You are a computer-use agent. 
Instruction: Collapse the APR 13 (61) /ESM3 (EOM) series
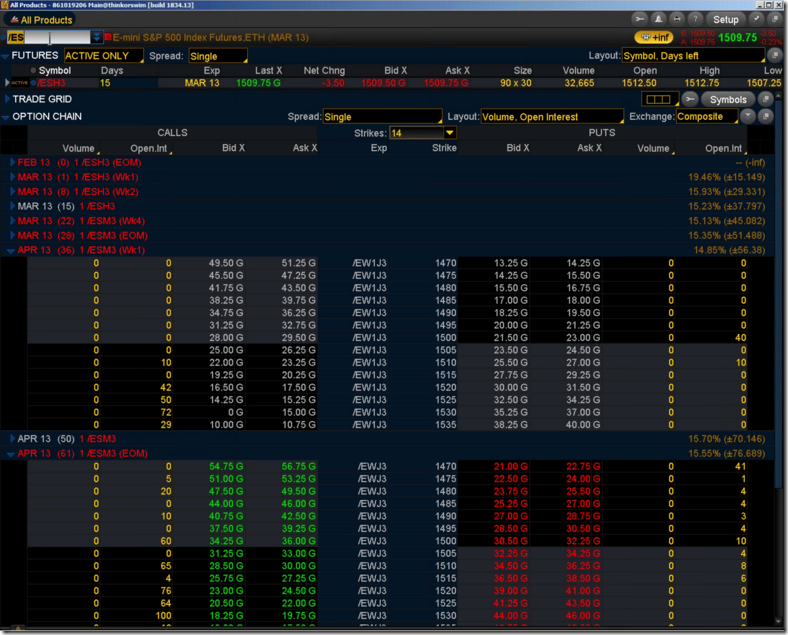point(12,454)
